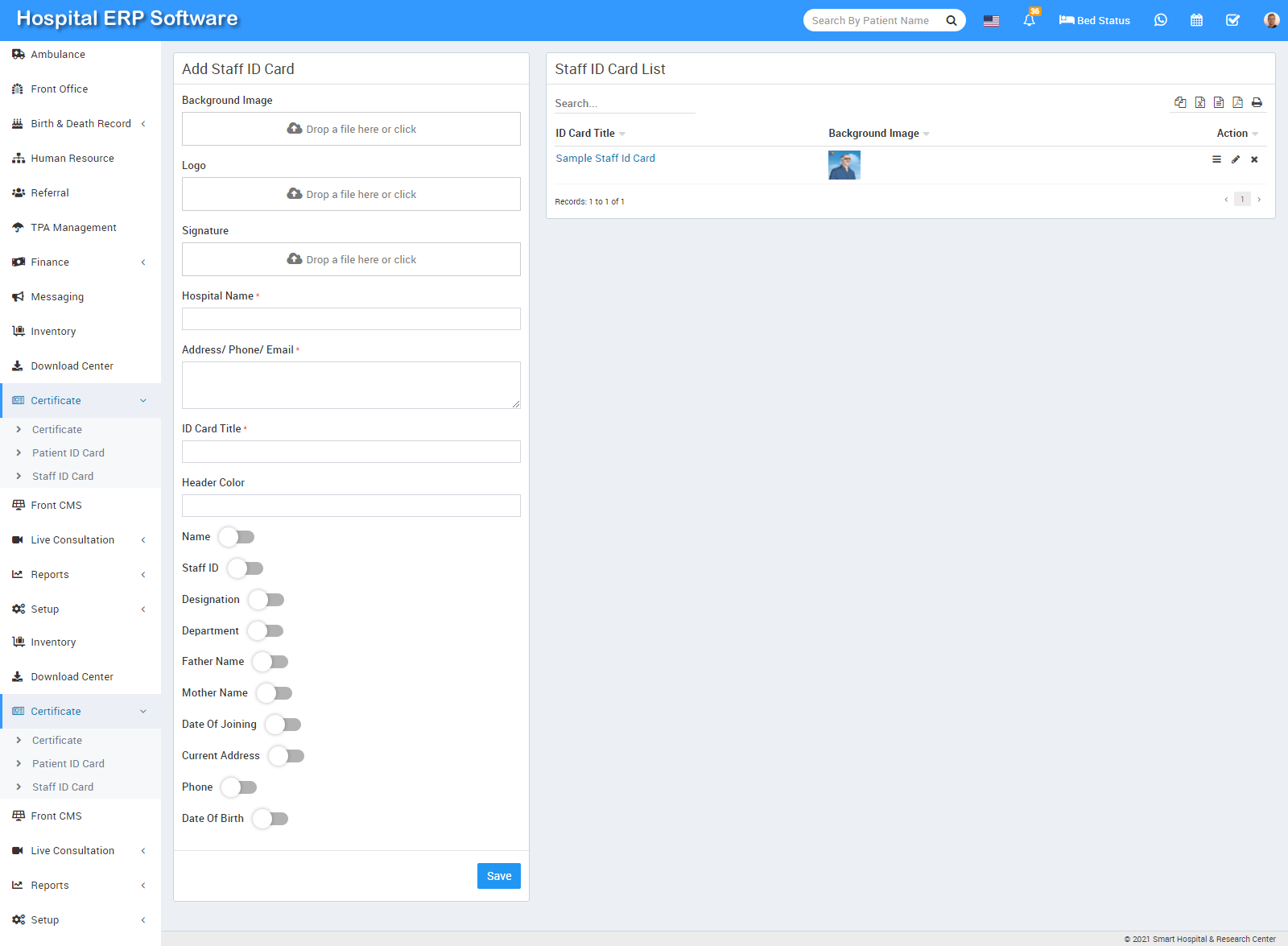The image size is (1288, 946).
Task: Open the Sample Staff Id Card link
Action: (x=605, y=159)
